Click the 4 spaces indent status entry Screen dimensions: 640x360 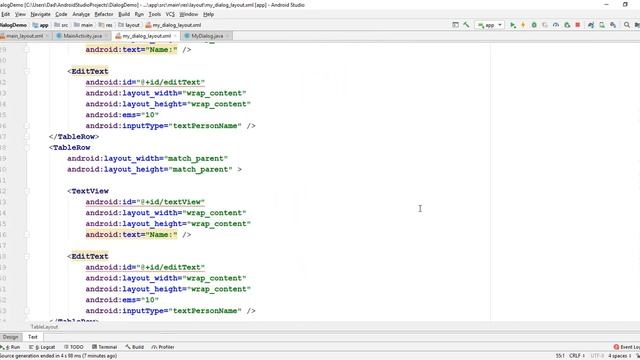tap(620, 356)
